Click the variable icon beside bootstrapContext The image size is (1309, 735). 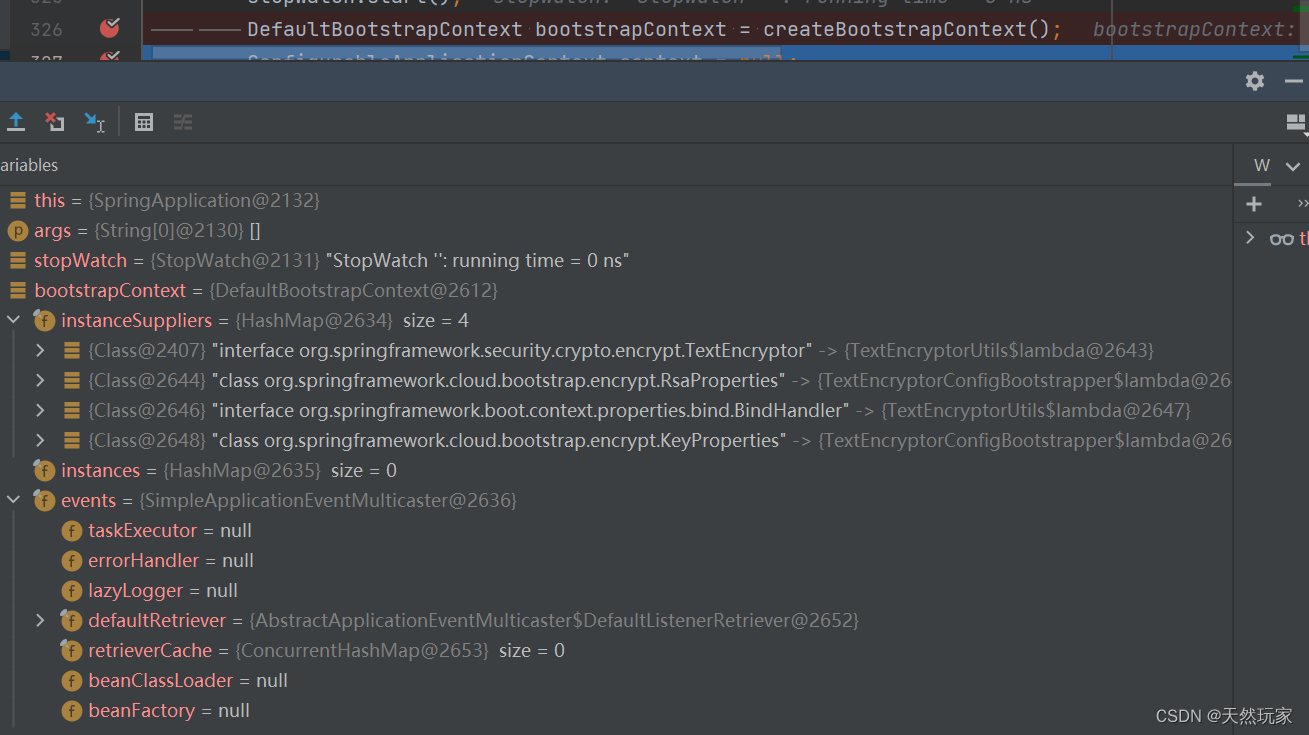[17, 290]
